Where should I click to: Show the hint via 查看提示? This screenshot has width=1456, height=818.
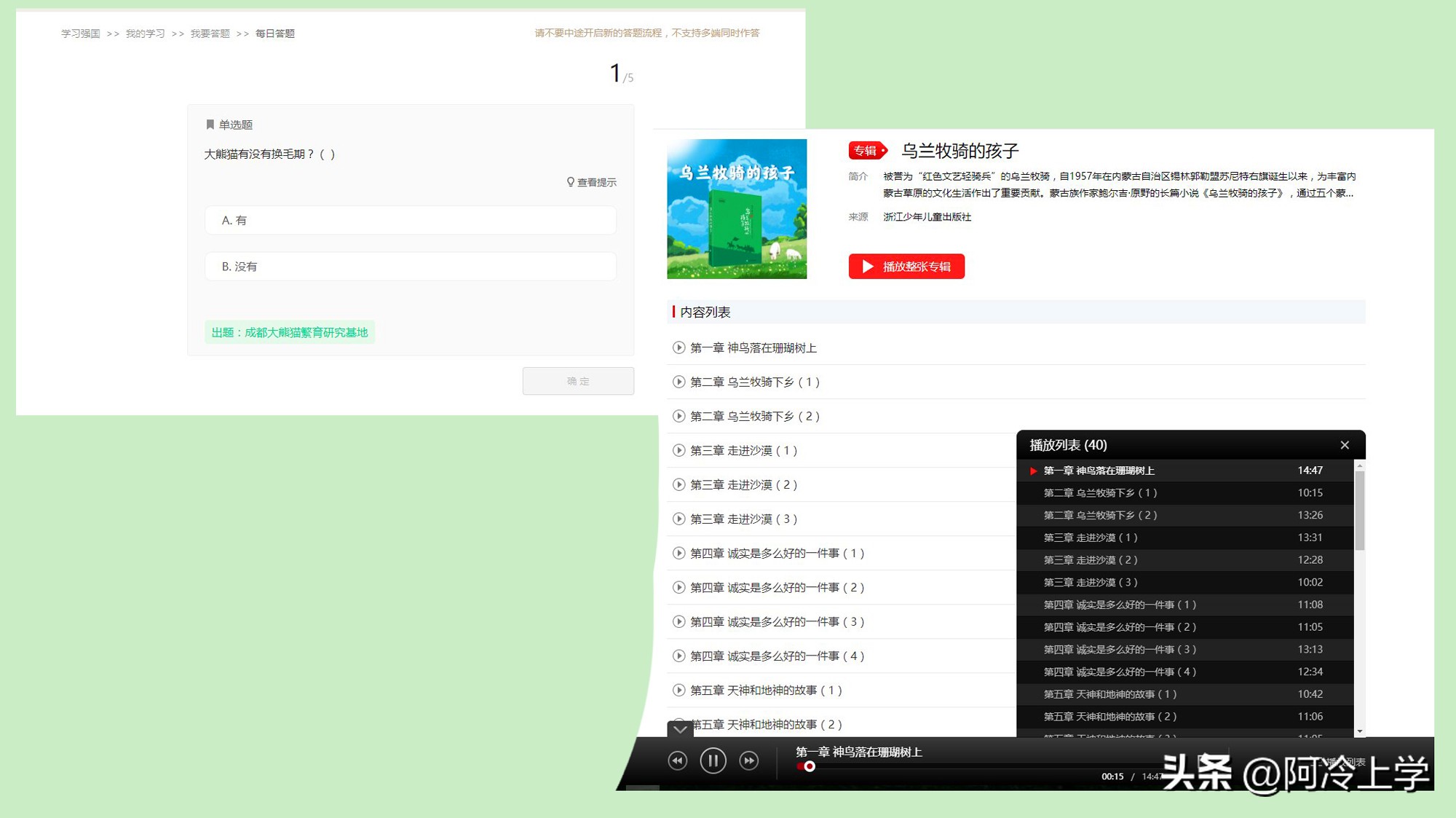coord(591,181)
